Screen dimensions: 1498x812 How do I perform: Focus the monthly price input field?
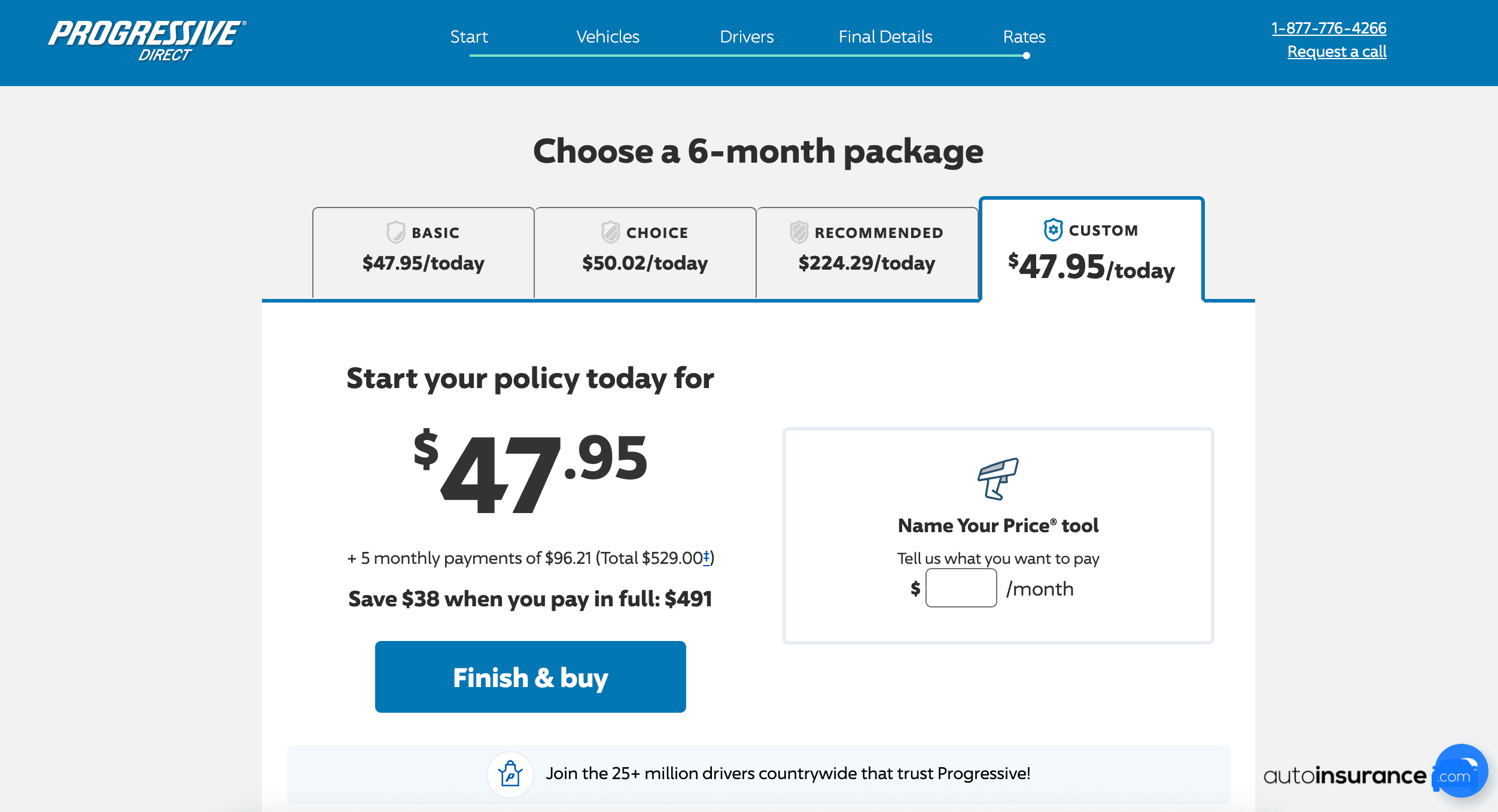click(x=961, y=588)
